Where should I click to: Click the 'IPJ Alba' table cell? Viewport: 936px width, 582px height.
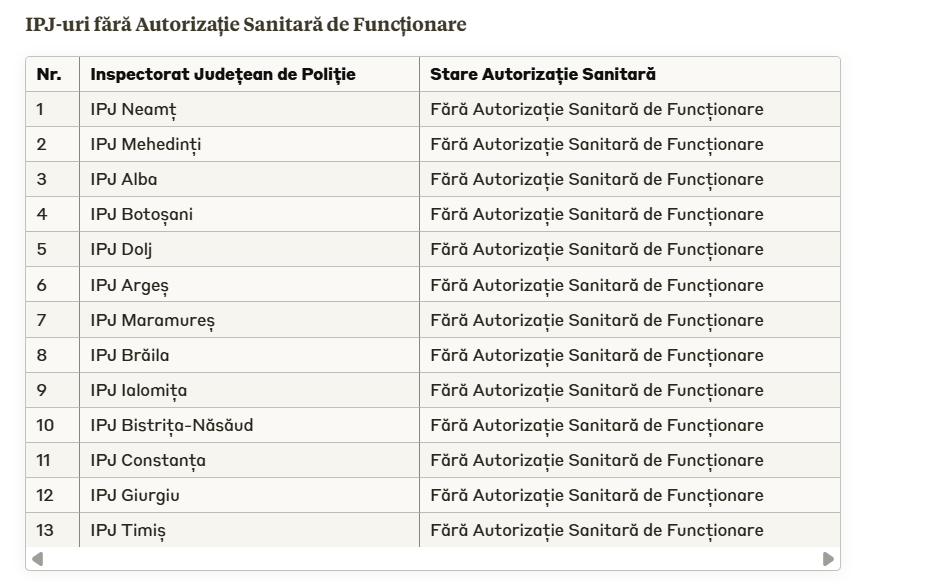tap(124, 179)
